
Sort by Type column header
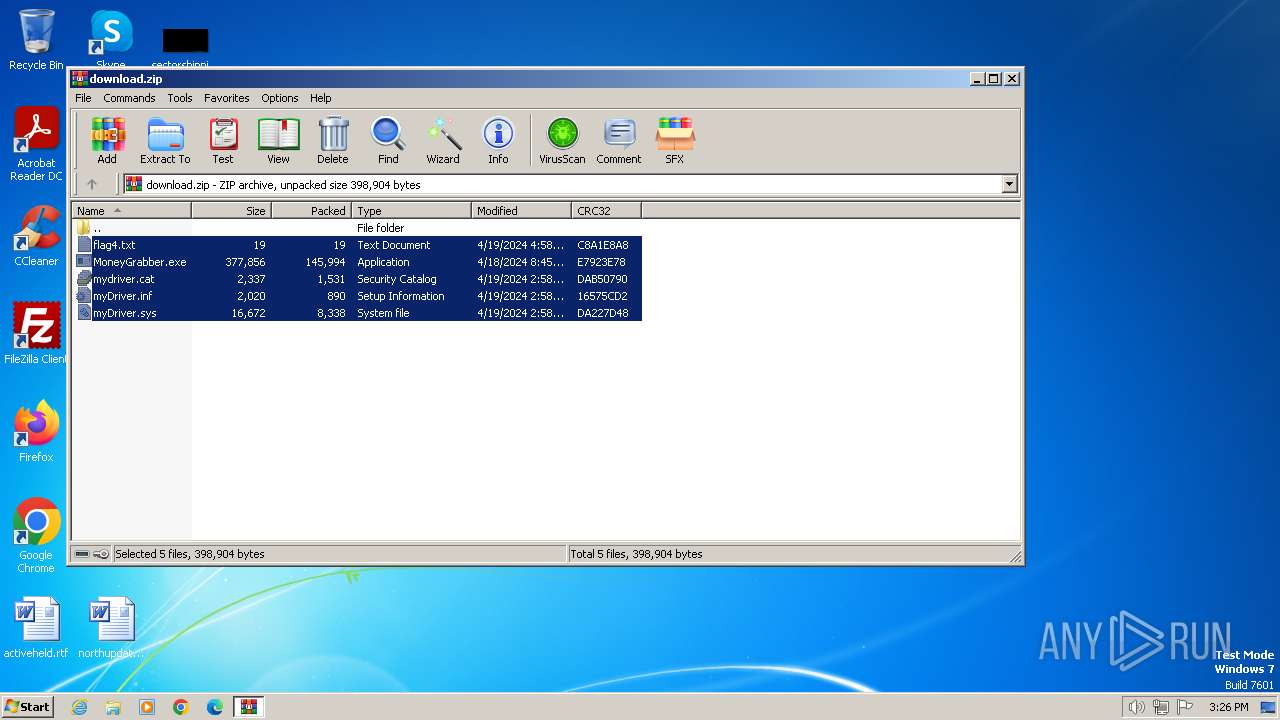pyautogui.click(x=411, y=211)
